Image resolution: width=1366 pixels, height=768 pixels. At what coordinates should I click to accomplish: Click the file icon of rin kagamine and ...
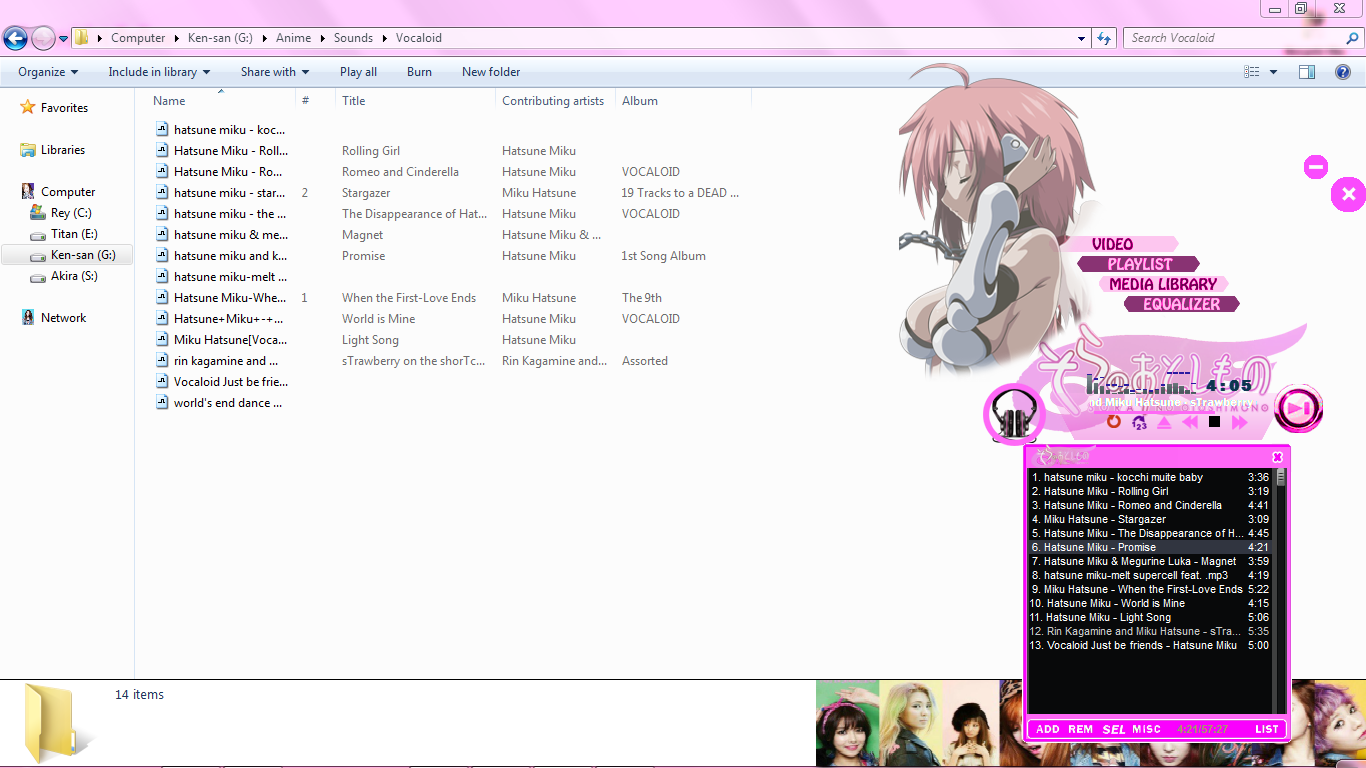point(163,360)
